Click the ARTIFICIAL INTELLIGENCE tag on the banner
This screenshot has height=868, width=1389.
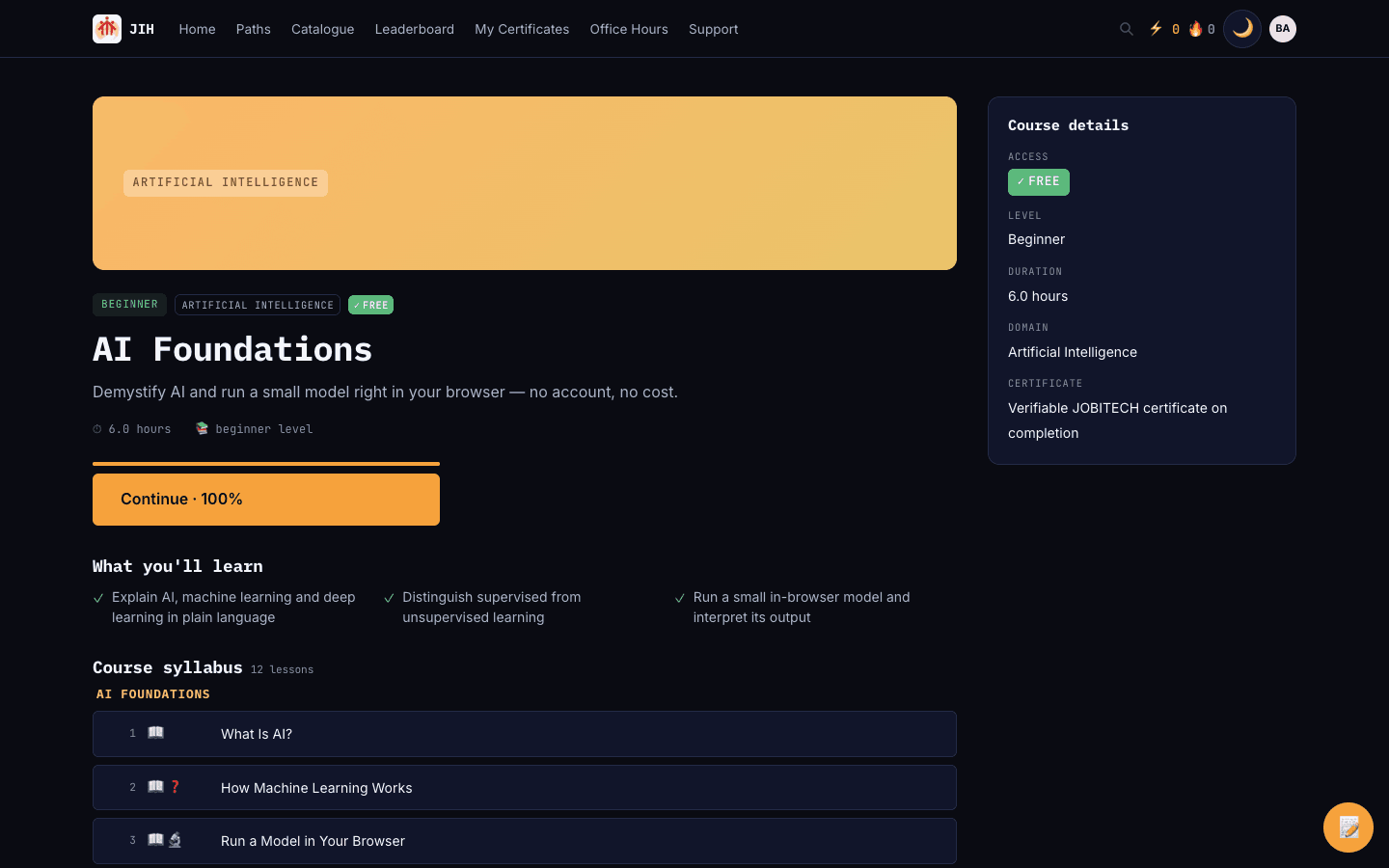(226, 183)
